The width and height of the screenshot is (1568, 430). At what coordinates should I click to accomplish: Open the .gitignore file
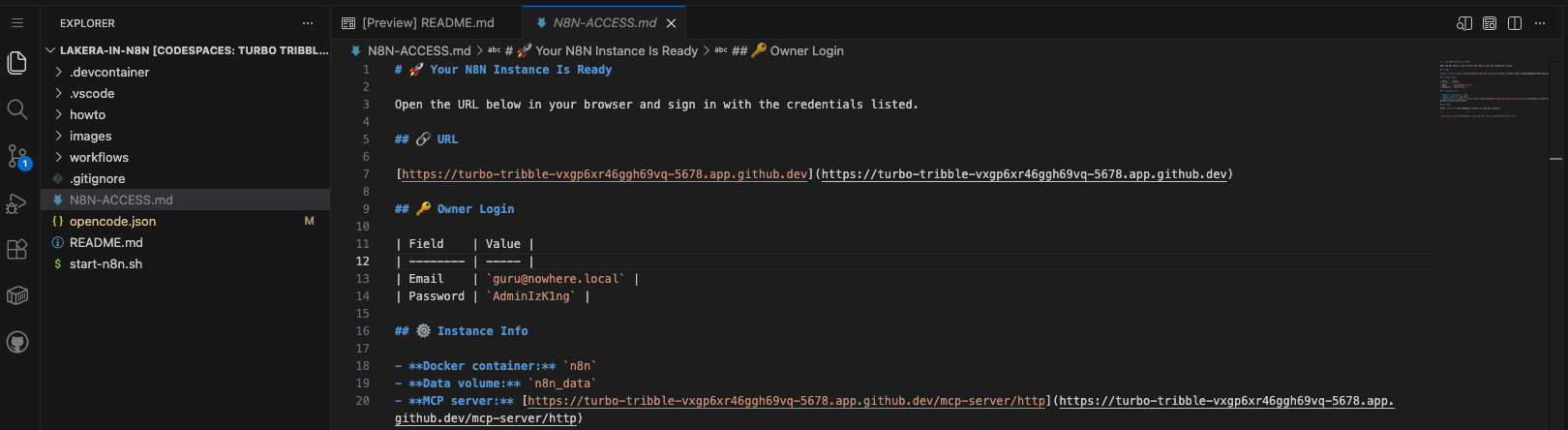tap(186, 178)
